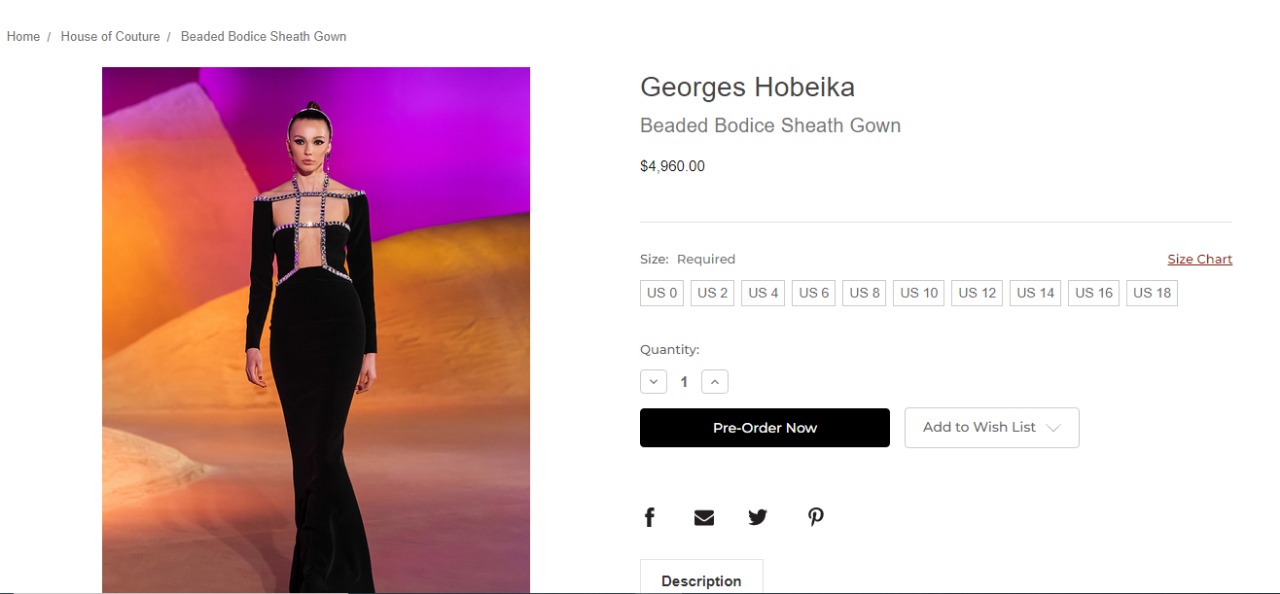
Task: Share the gown on Facebook
Action: pos(649,517)
